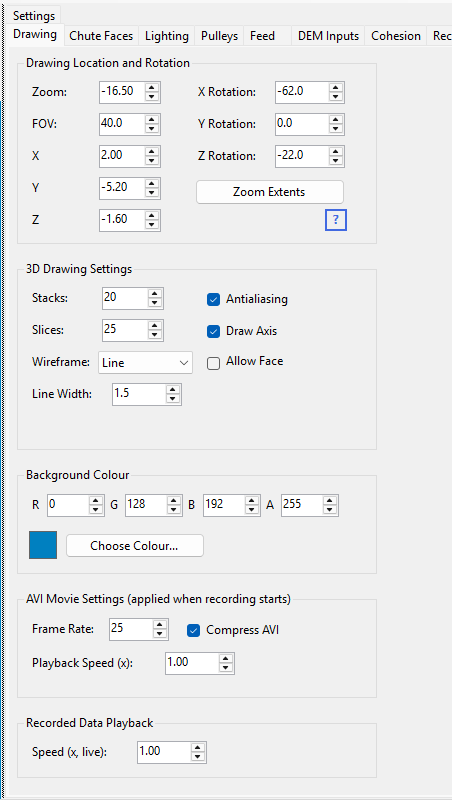Decrease the A alpha value
452x800 pixels.
pyautogui.click(x=330, y=510)
